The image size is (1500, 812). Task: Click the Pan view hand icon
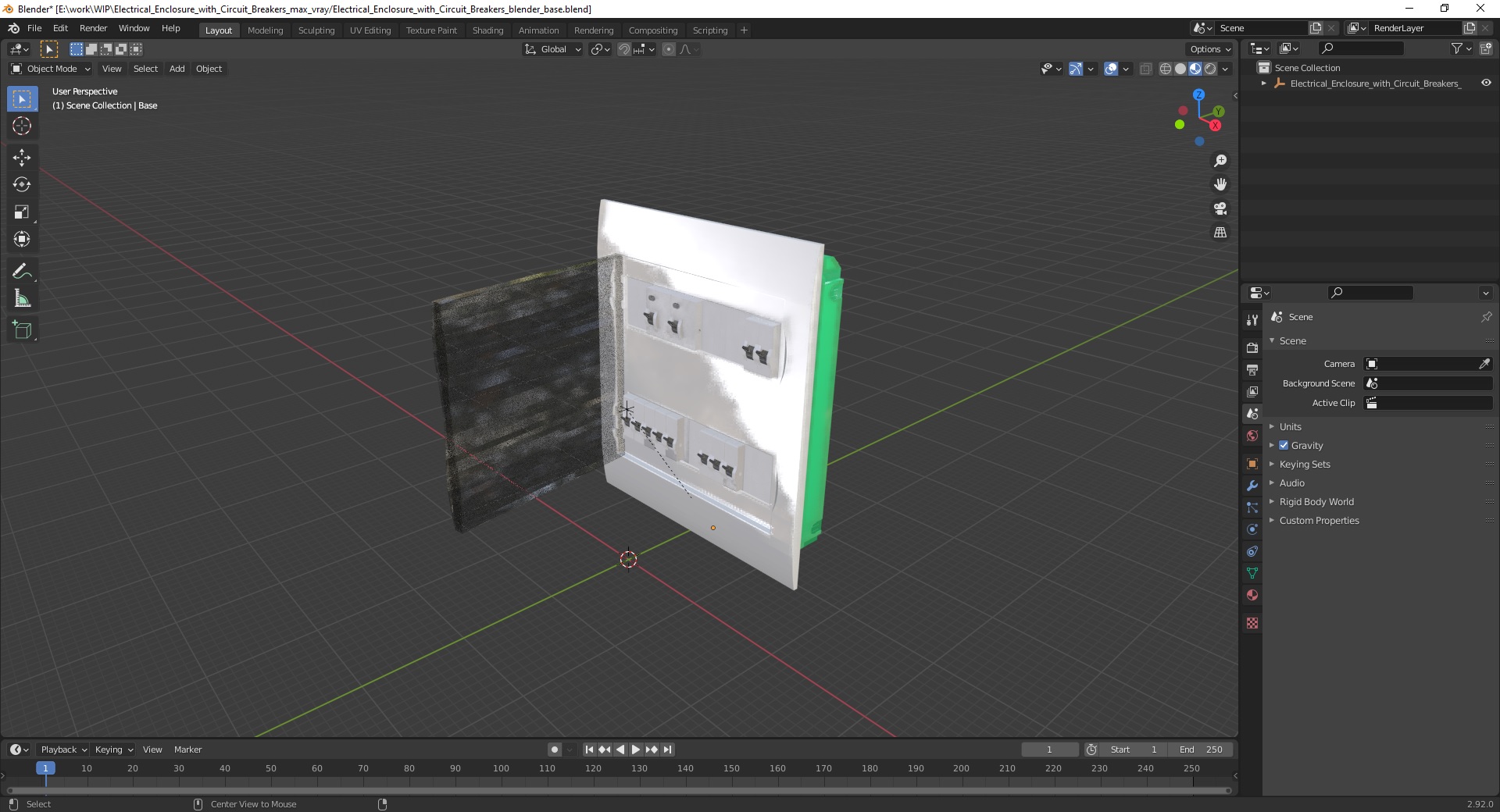click(1220, 184)
